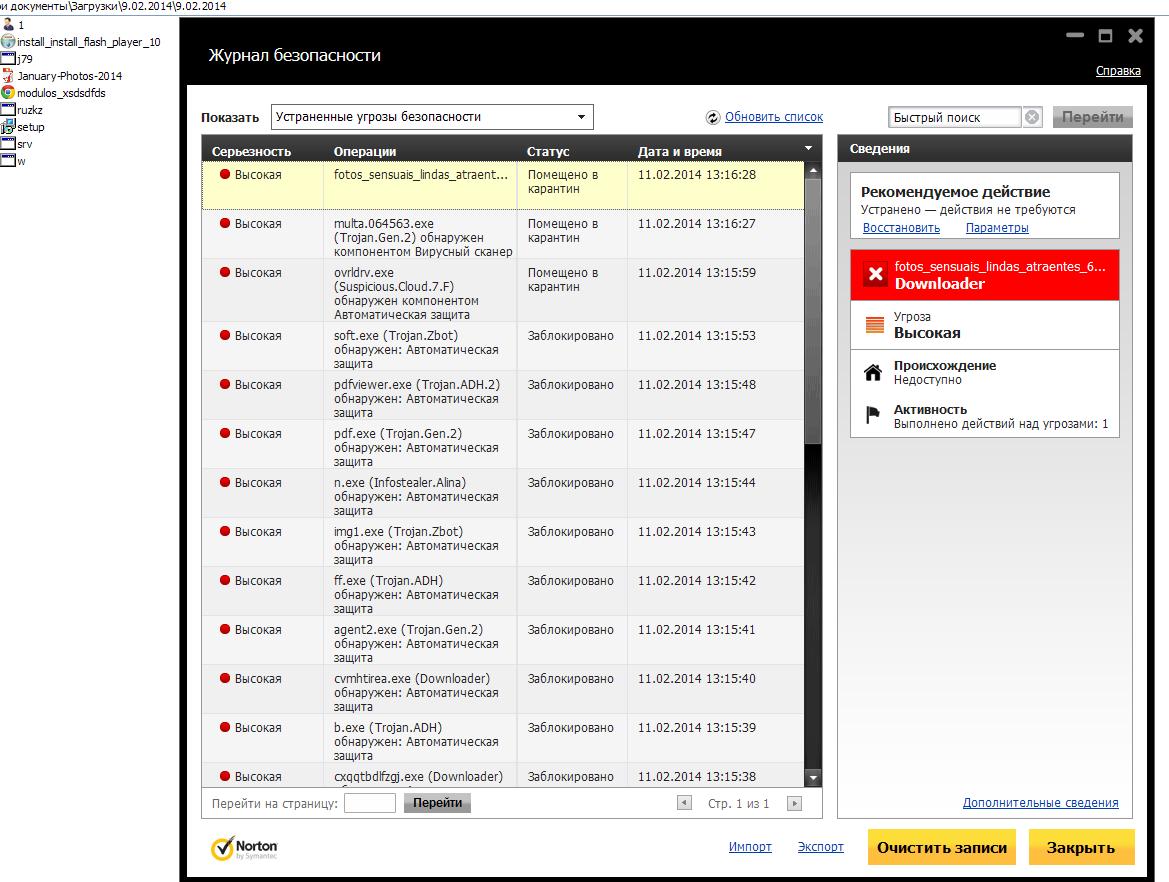Screen dimensions: 1169x882
Task: Click the scroll down arrow of threat list
Action: 813,778
